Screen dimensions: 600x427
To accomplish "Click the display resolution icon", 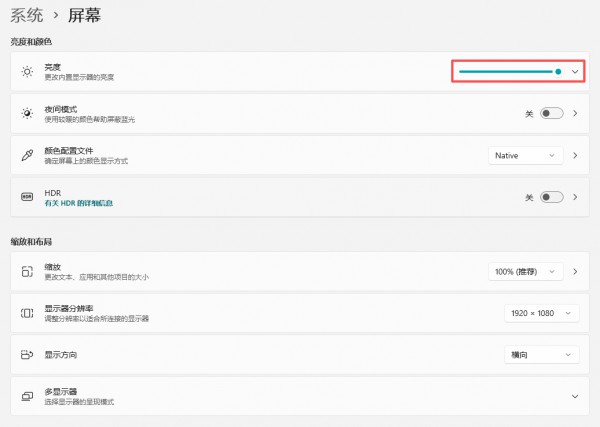I will 27,313.
